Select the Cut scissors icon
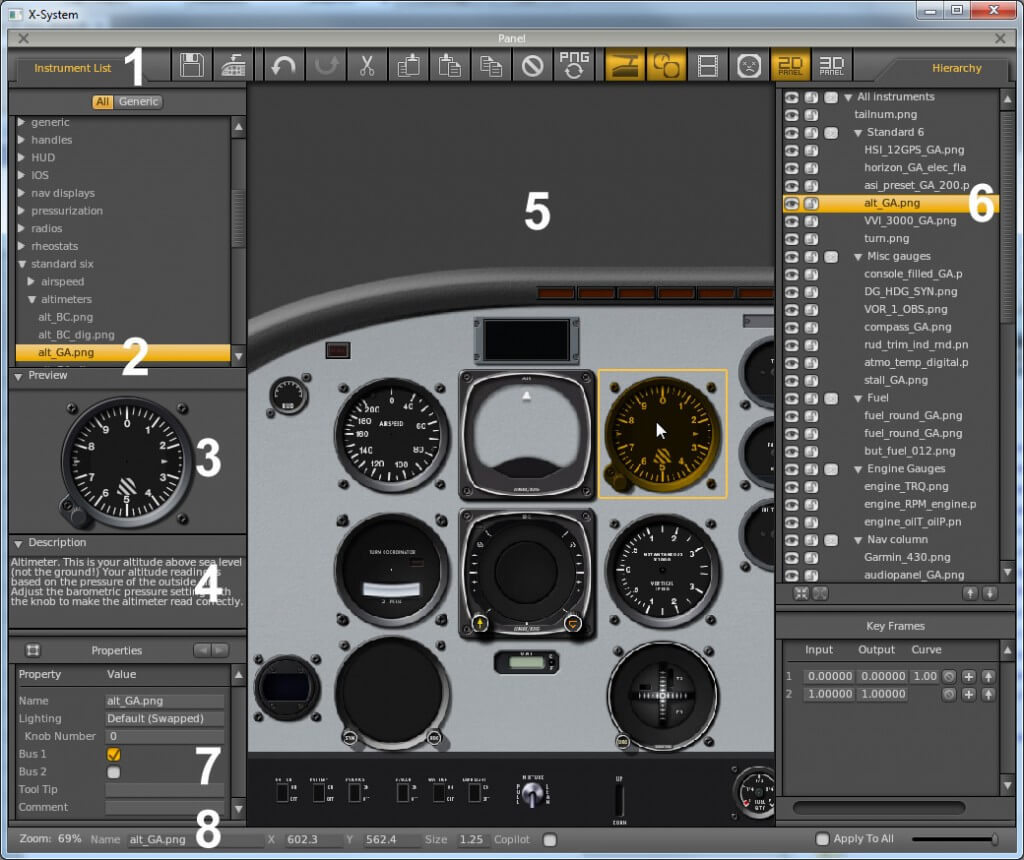 point(365,64)
